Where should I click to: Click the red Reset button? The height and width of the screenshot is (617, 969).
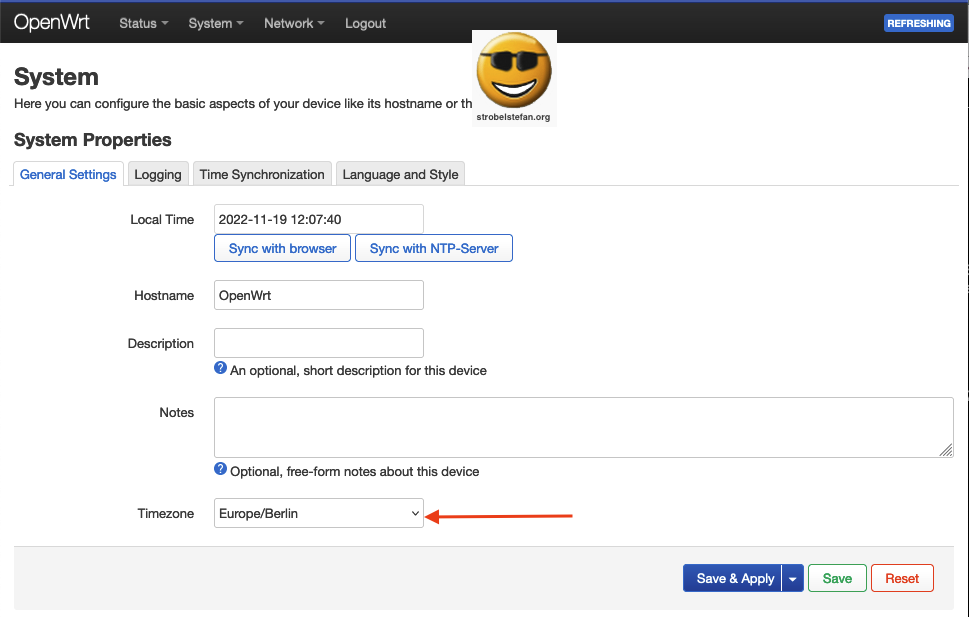pos(902,578)
